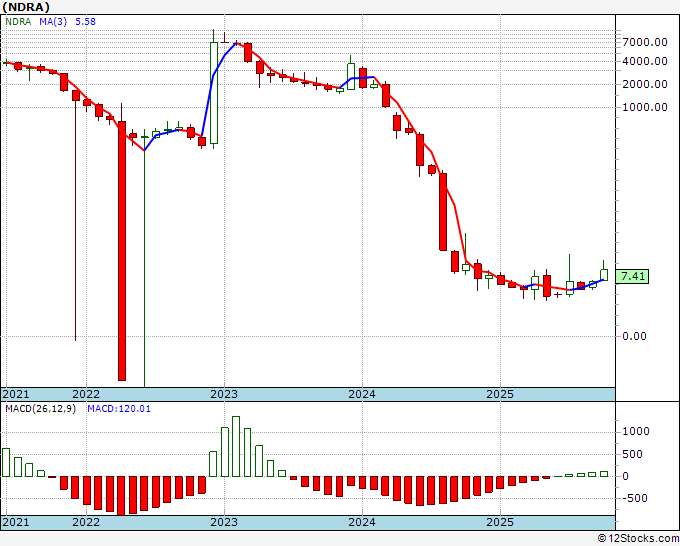Click the tall green candlestick before 2023
The height and width of the screenshot is (546, 680).
point(214,93)
